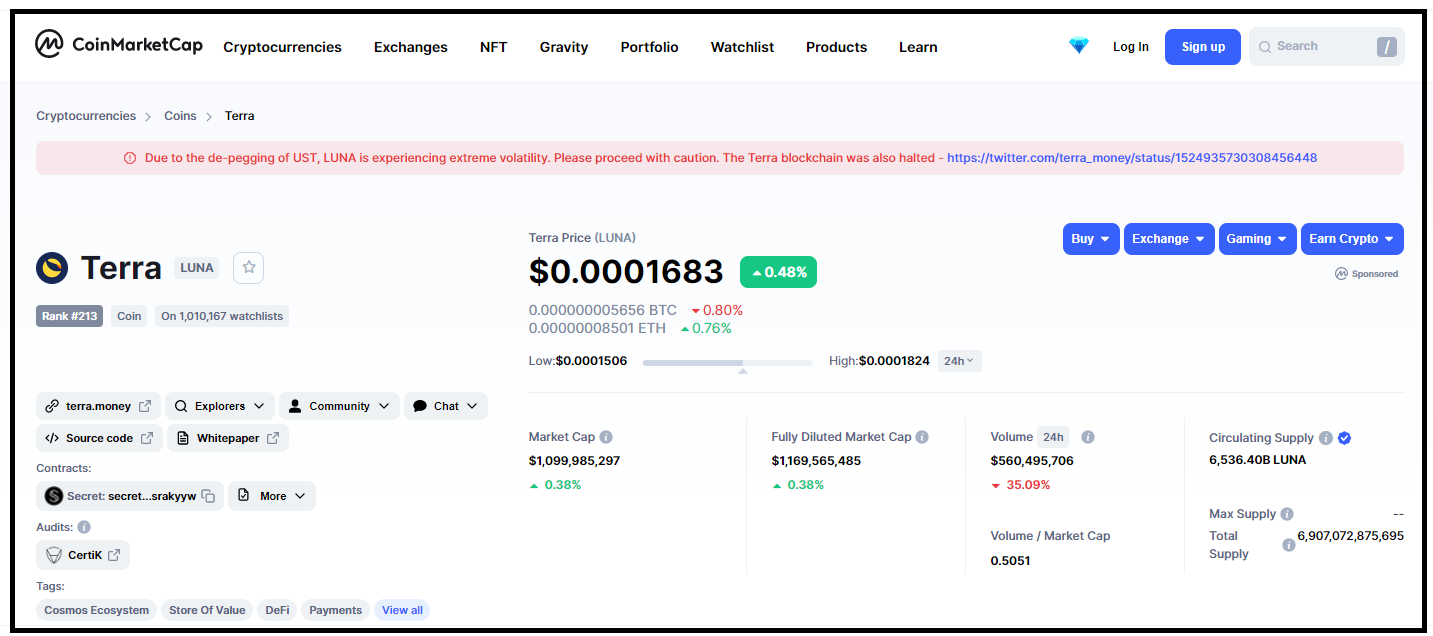Click the Total Supply info icon
Image resolution: width=1433 pixels, height=636 pixels.
[1289, 545]
